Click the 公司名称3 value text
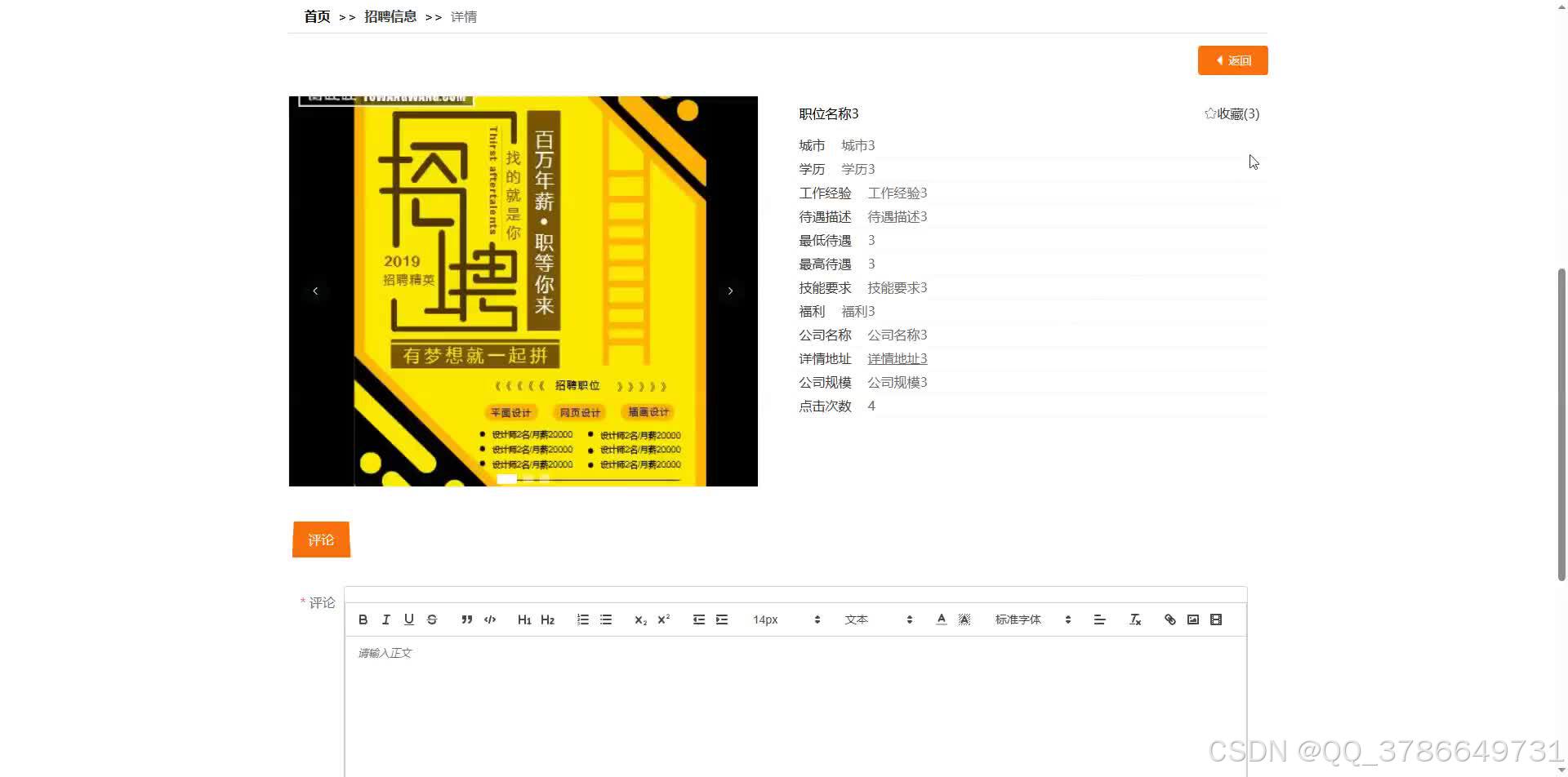The width and height of the screenshot is (1568, 777). pos(897,335)
